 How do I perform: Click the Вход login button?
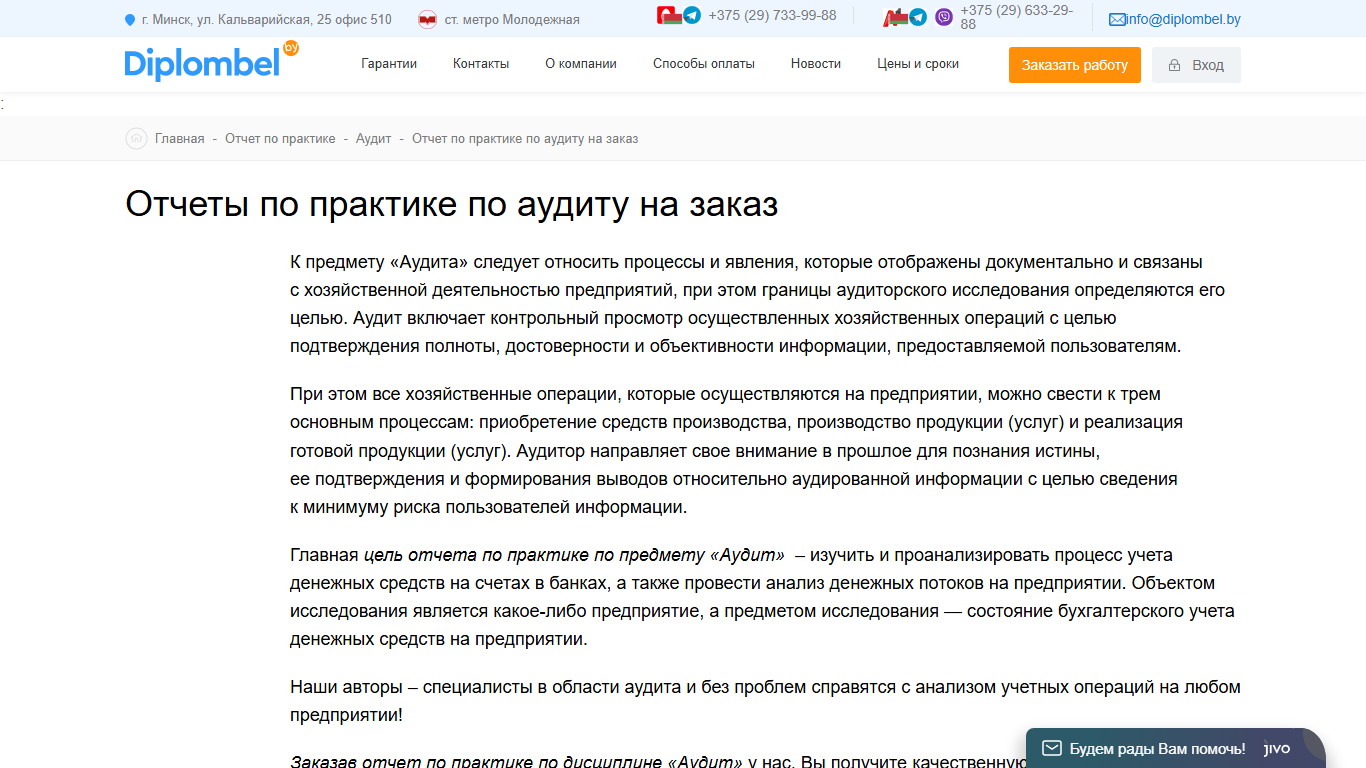[1196, 65]
